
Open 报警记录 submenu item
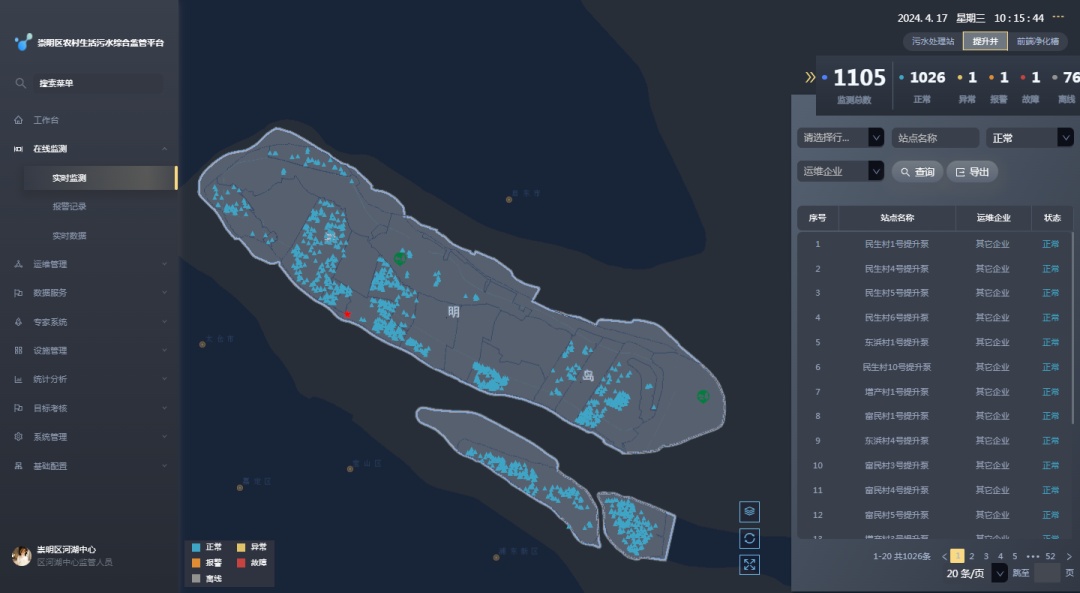[70, 207]
